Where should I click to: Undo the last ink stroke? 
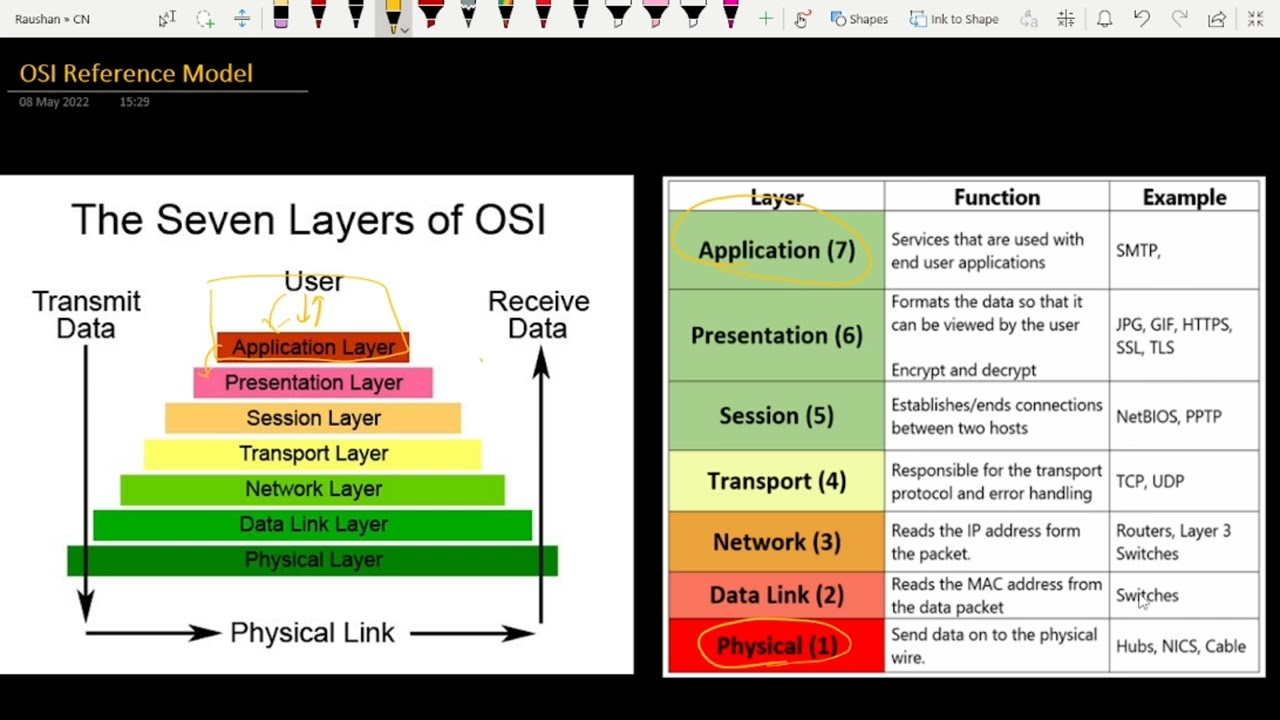(1142, 19)
